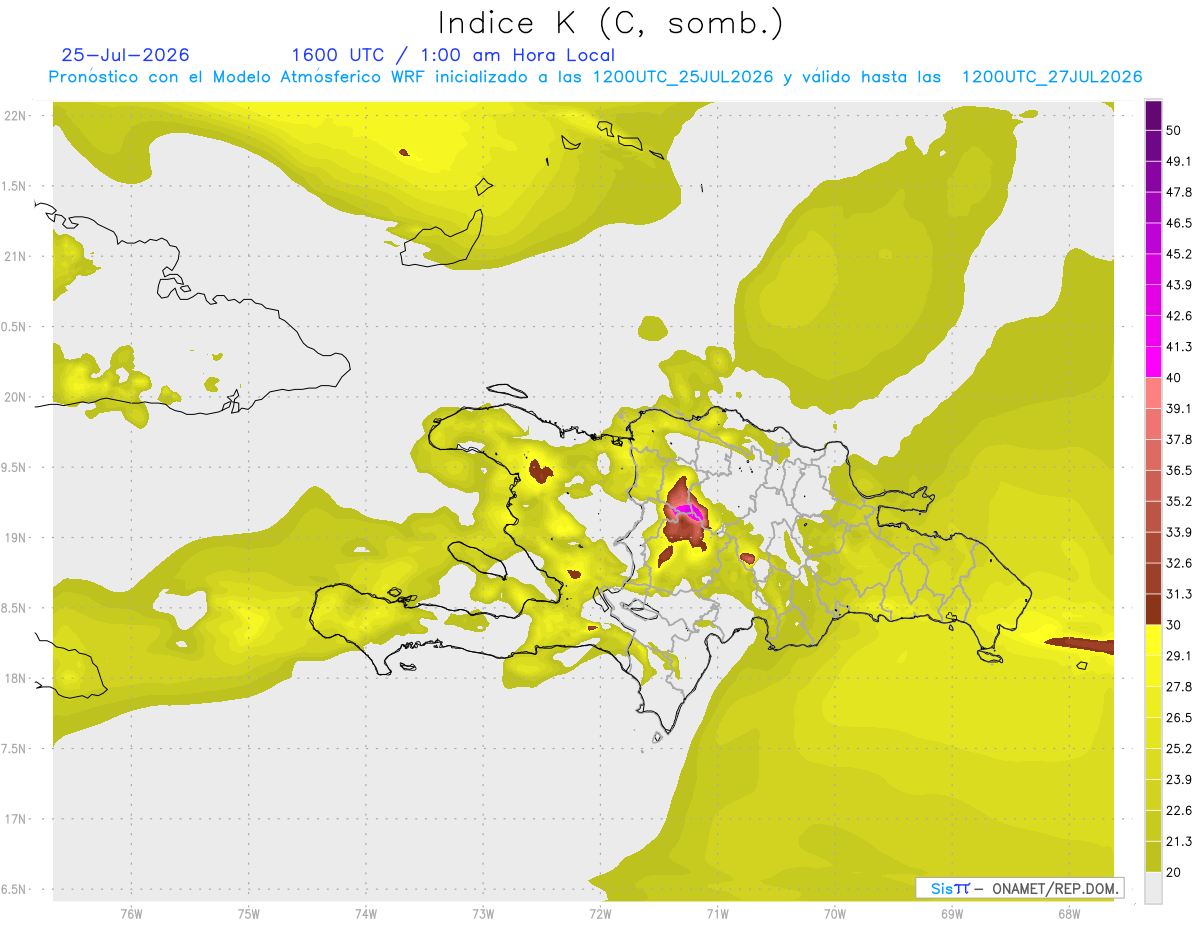Click the 1200UTC_25JUL2026 initialization text
The height and width of the screenshot is (927, 1200).
click(683, 77)
